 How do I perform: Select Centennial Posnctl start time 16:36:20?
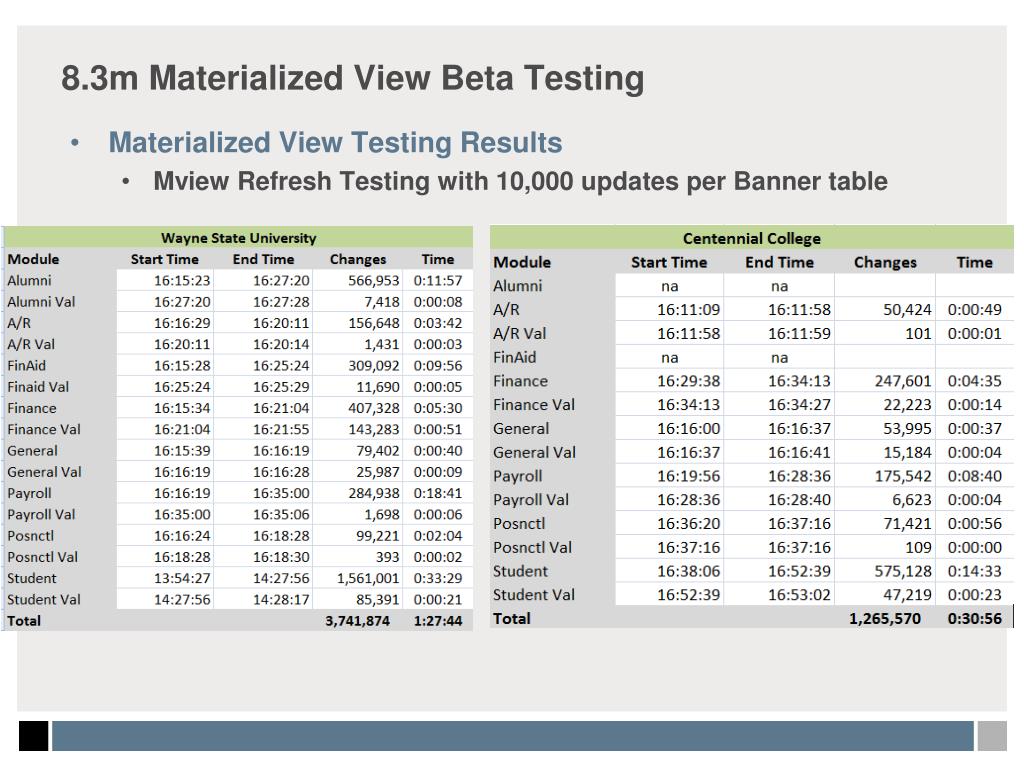(688, 524)
